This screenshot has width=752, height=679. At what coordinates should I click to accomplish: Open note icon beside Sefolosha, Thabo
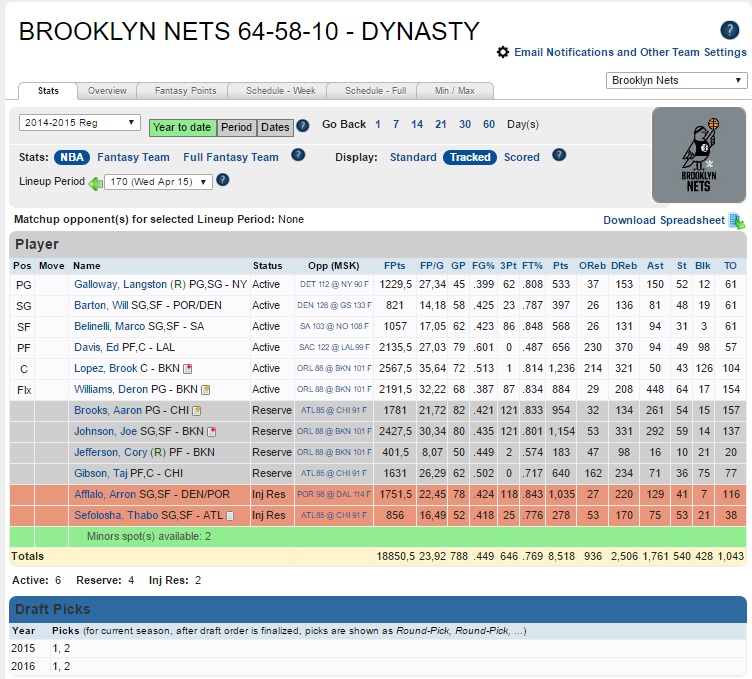tap(230, 516)
